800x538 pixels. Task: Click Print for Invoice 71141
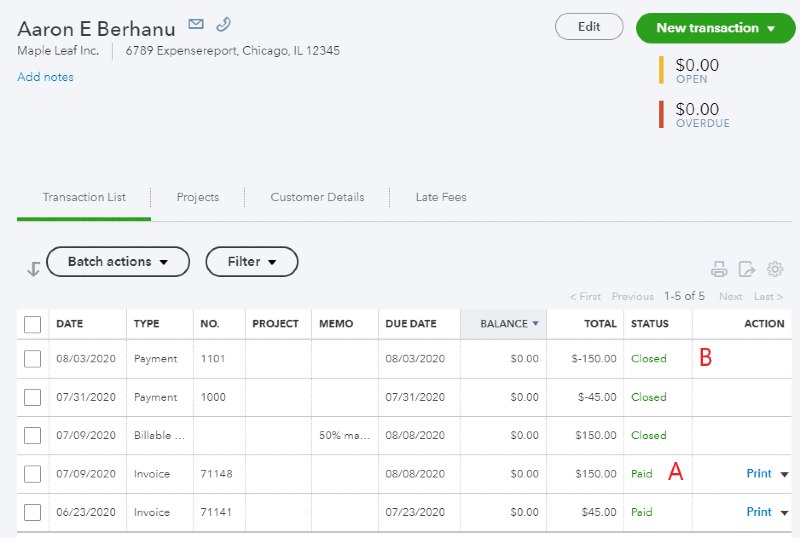click(x=759, y=512)
